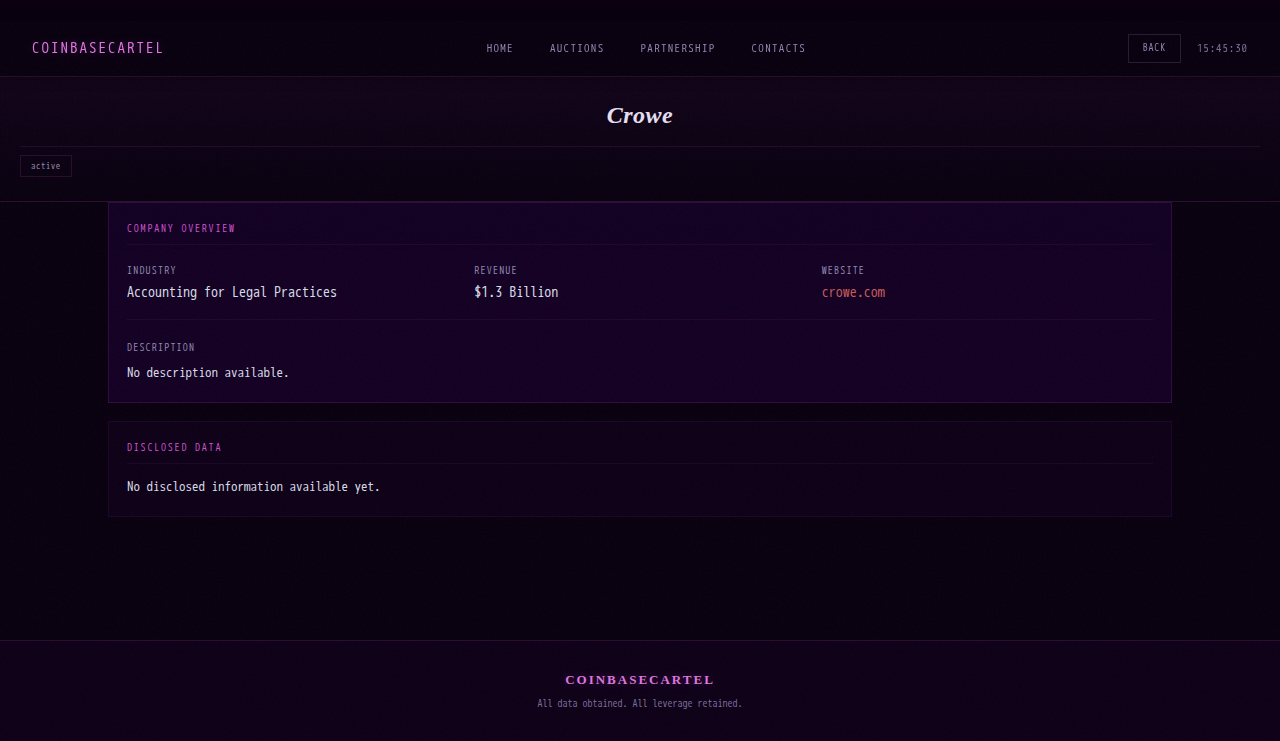1280x741 pixels.
Task: Click the 15:45:30 clock readout
Action: (x=1222, y=48)
